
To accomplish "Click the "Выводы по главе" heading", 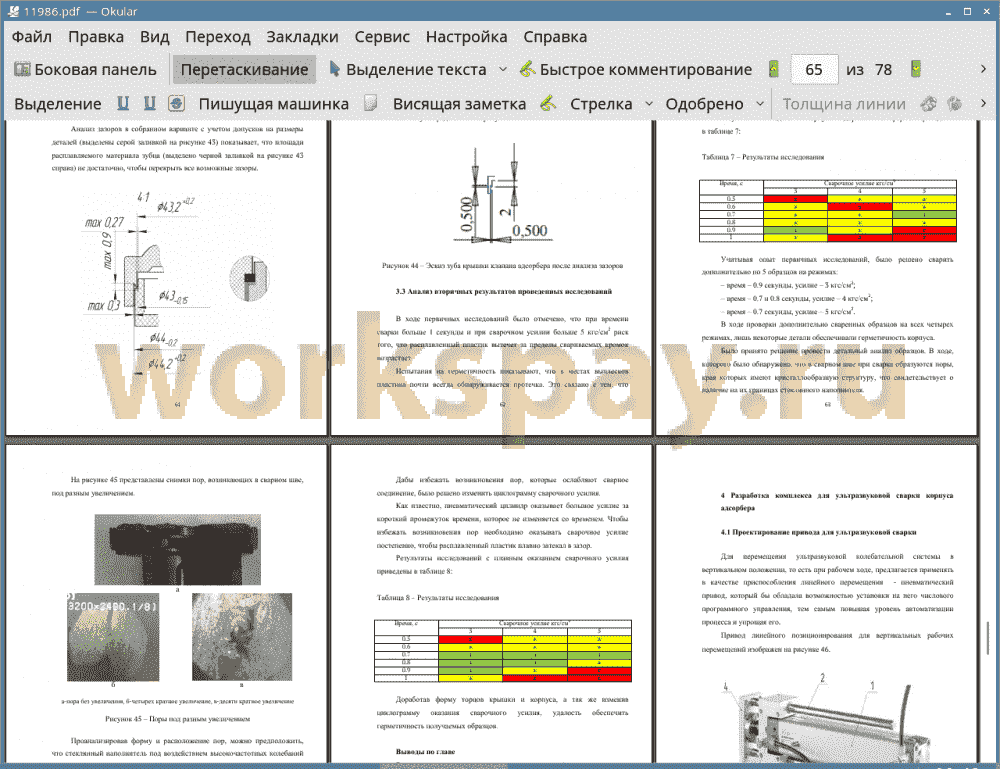I will tap(425, 752).
